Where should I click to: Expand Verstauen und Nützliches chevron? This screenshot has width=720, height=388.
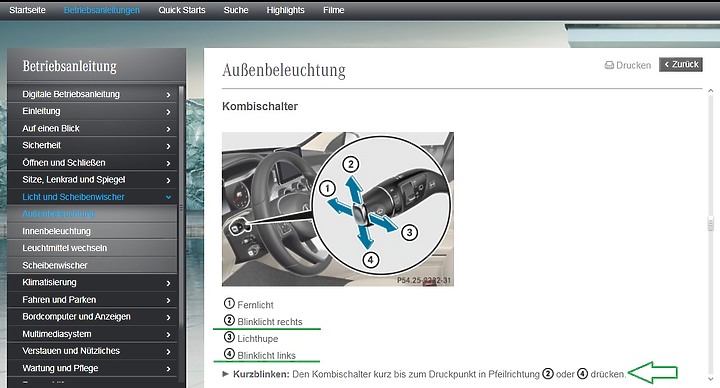(169, 352)
